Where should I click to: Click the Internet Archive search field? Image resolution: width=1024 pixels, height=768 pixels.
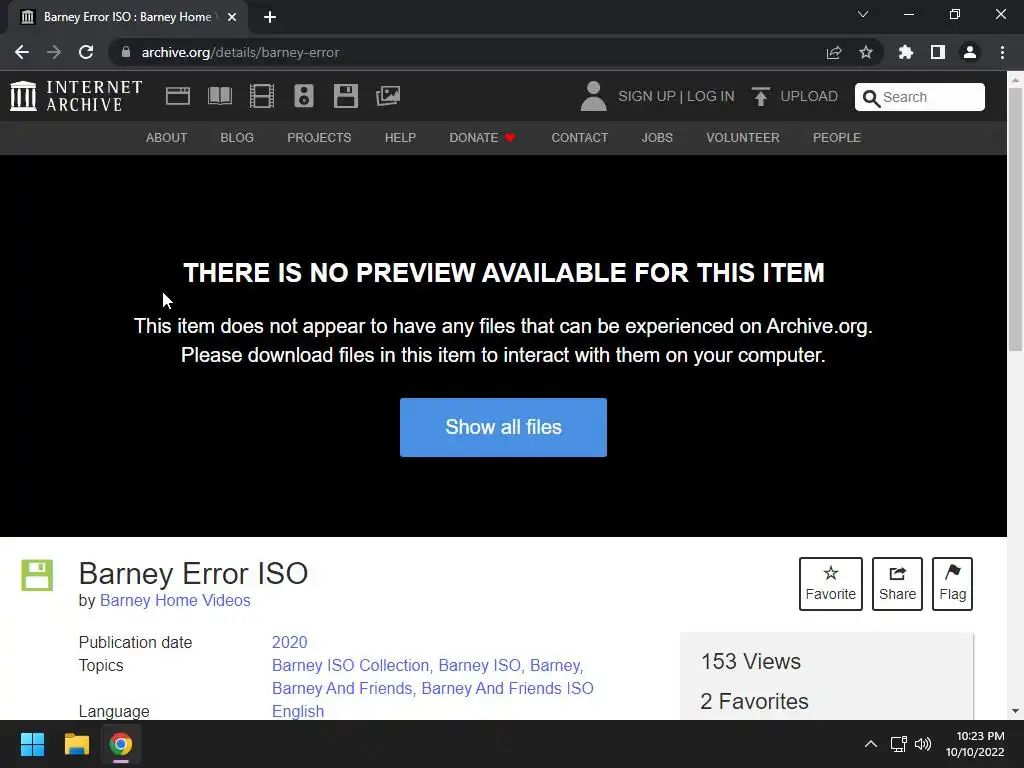click(920, 97)
